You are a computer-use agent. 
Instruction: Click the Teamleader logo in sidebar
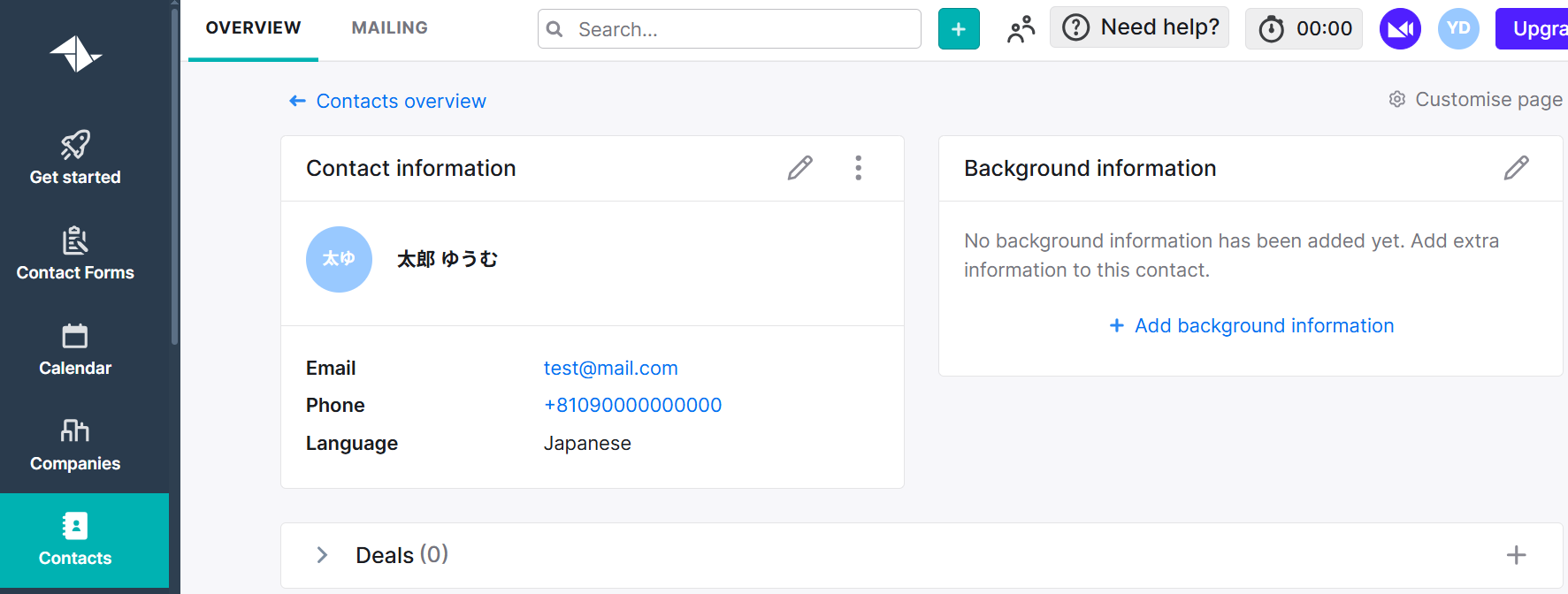pyautogui.click(x=75, y=54)
